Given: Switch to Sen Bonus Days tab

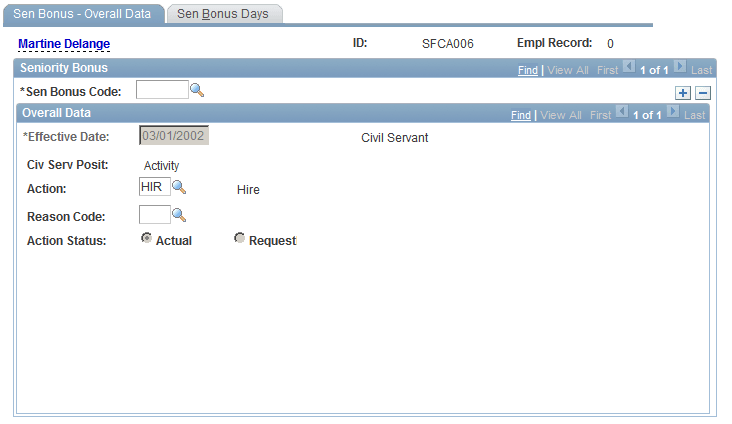Looking at the screenshot, I should click(x=224, y=14).
